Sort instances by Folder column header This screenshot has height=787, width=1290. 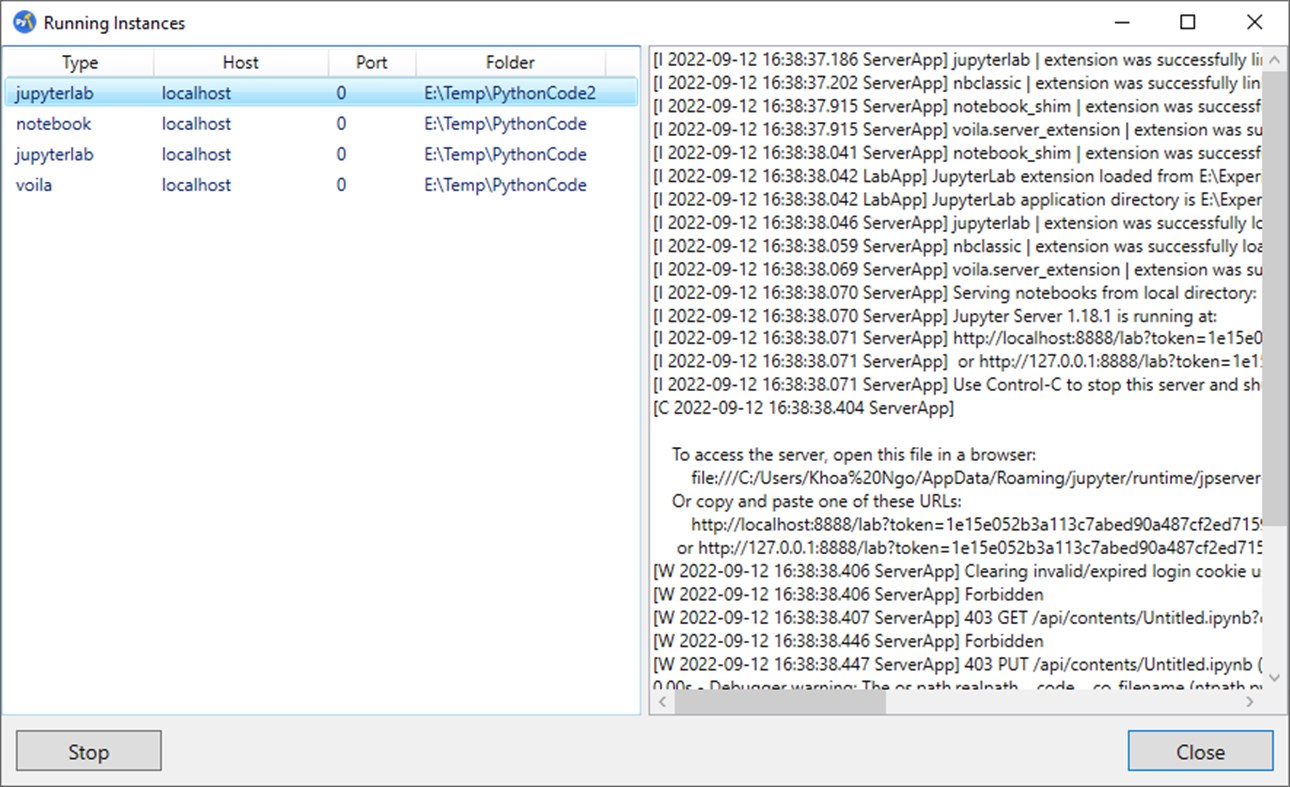[x=511, y=62]
